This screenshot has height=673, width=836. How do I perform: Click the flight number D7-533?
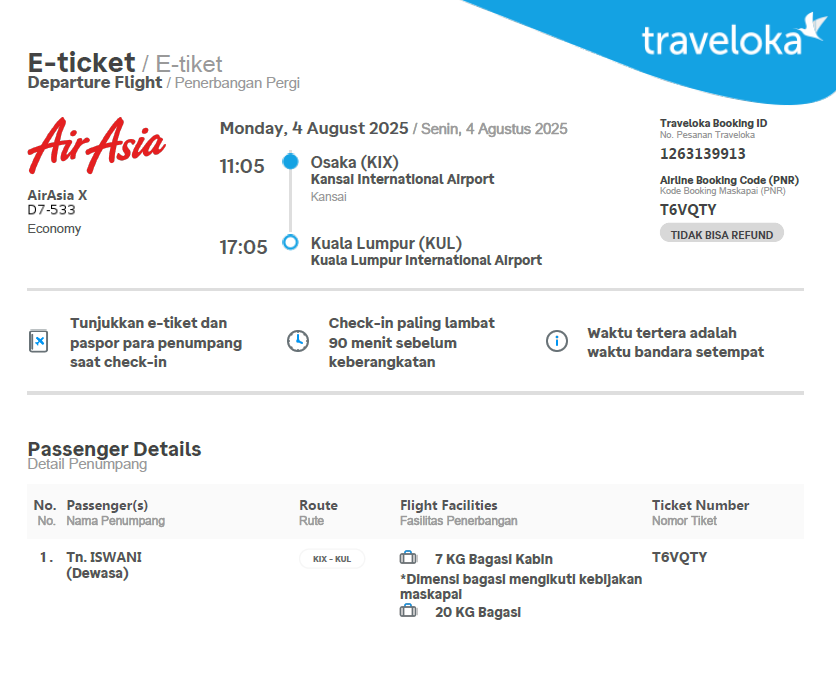point(51,210)
